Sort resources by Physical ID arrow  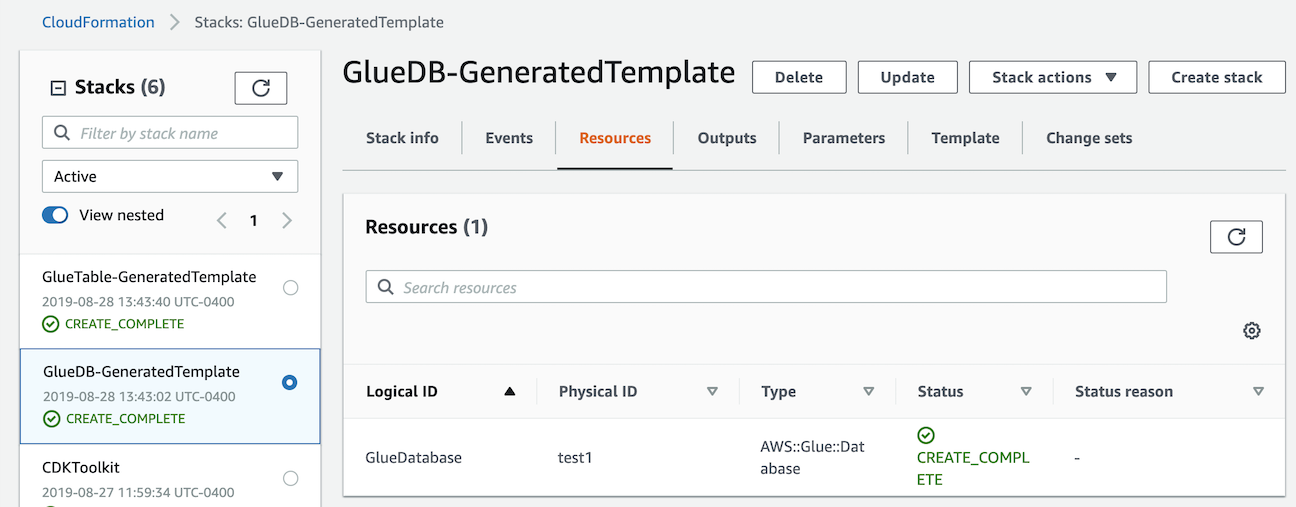(x=712, y=392)
